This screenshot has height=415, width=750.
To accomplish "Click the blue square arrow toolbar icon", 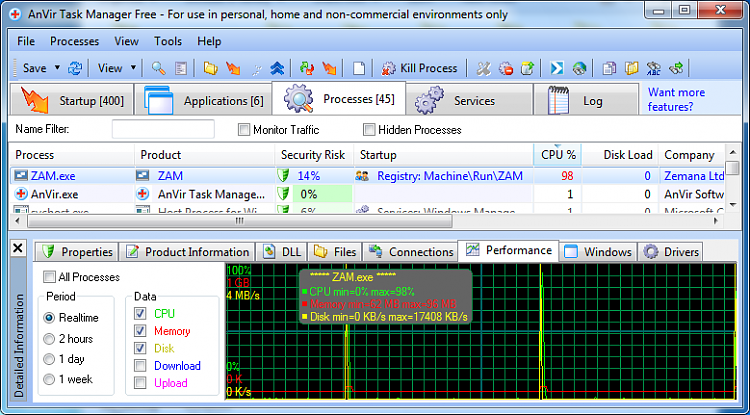I will 556,68.
